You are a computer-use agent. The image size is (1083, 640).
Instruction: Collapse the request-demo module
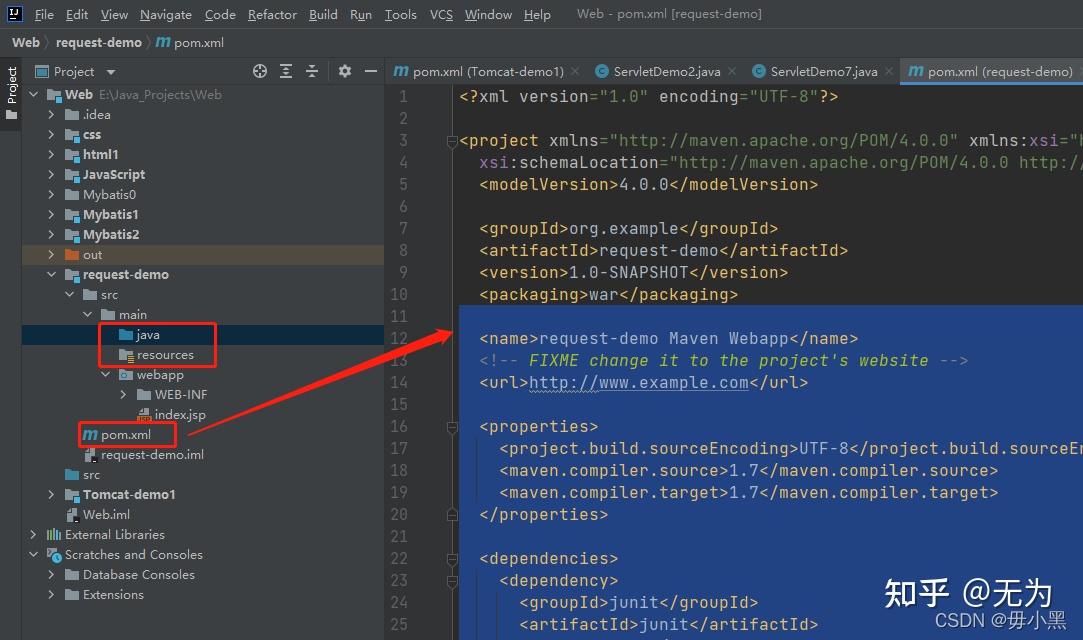(x=52, y=275)
